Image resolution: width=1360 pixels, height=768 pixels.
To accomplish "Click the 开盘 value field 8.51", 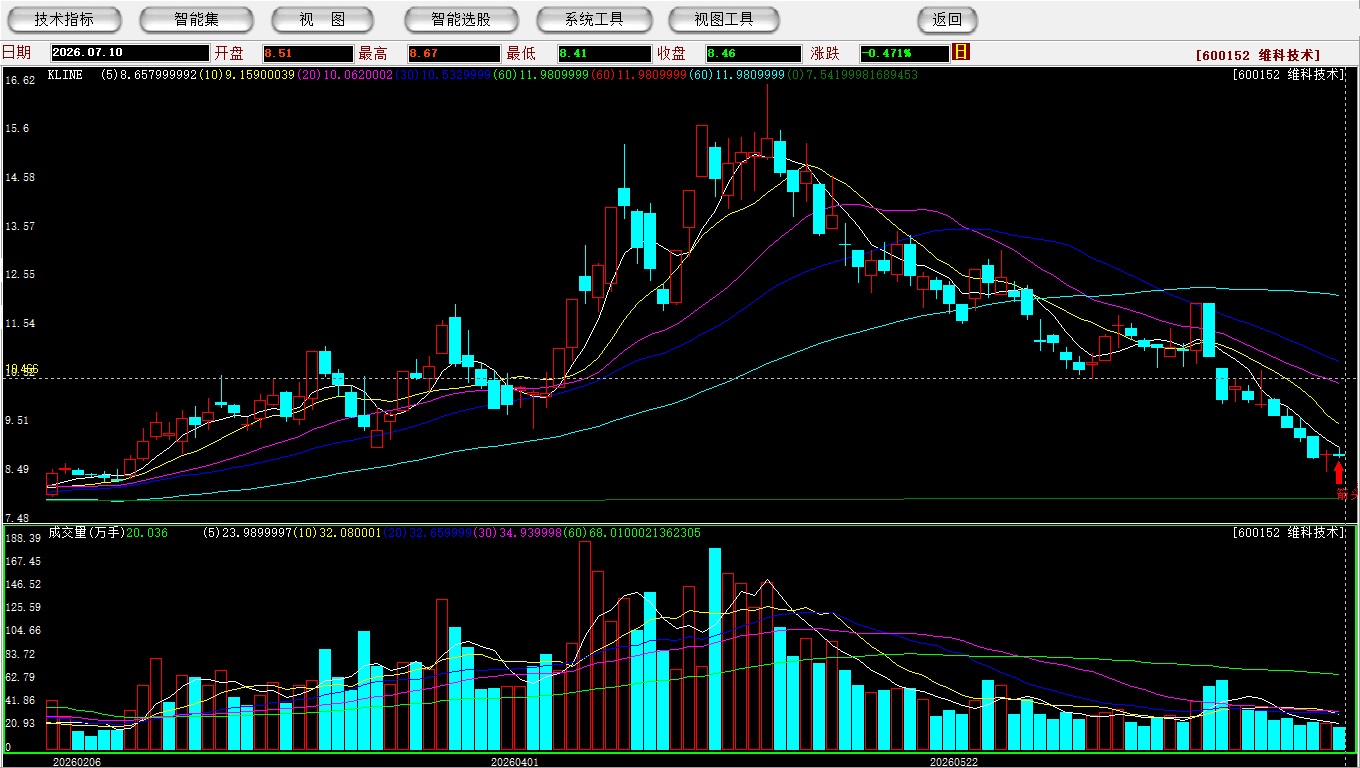I will pyautogui.click(x=308, y=53).
